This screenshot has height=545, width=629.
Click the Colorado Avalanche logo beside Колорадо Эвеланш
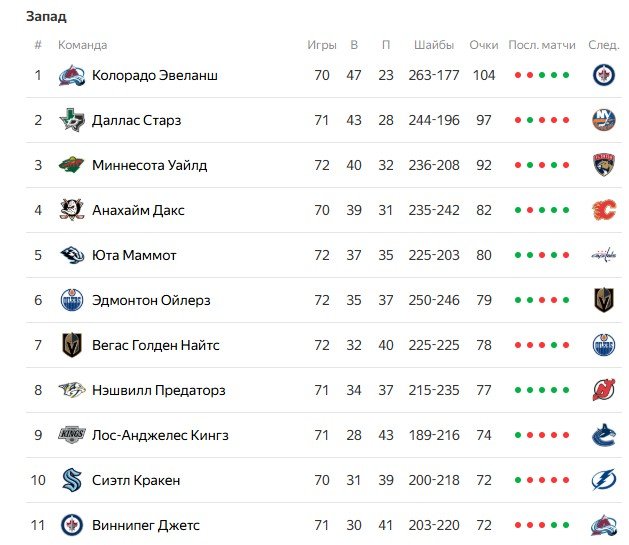tap(71, 75)
